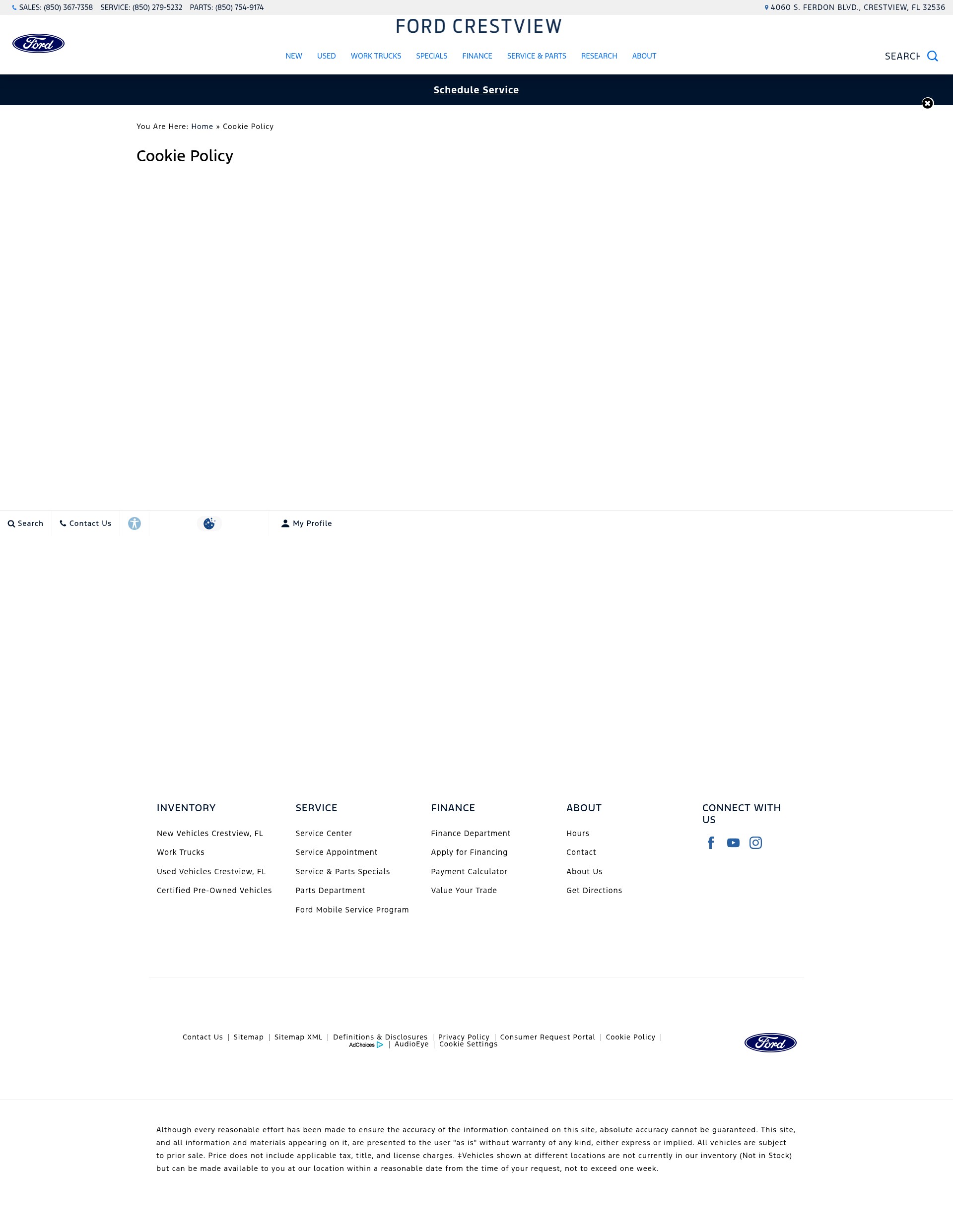This screenshot has width=953, height=1232.
Task: Open the Privacy Policy link
Action: pos(464,1037)
